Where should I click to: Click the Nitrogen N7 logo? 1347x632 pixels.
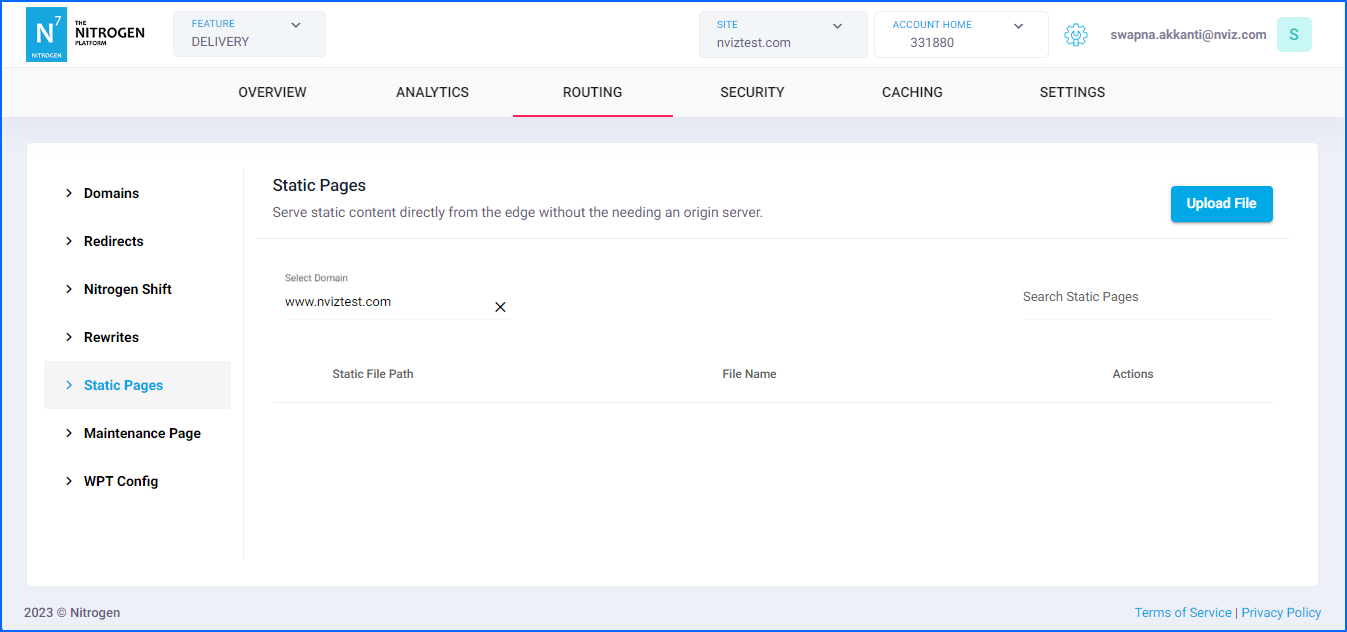point(46,35)
